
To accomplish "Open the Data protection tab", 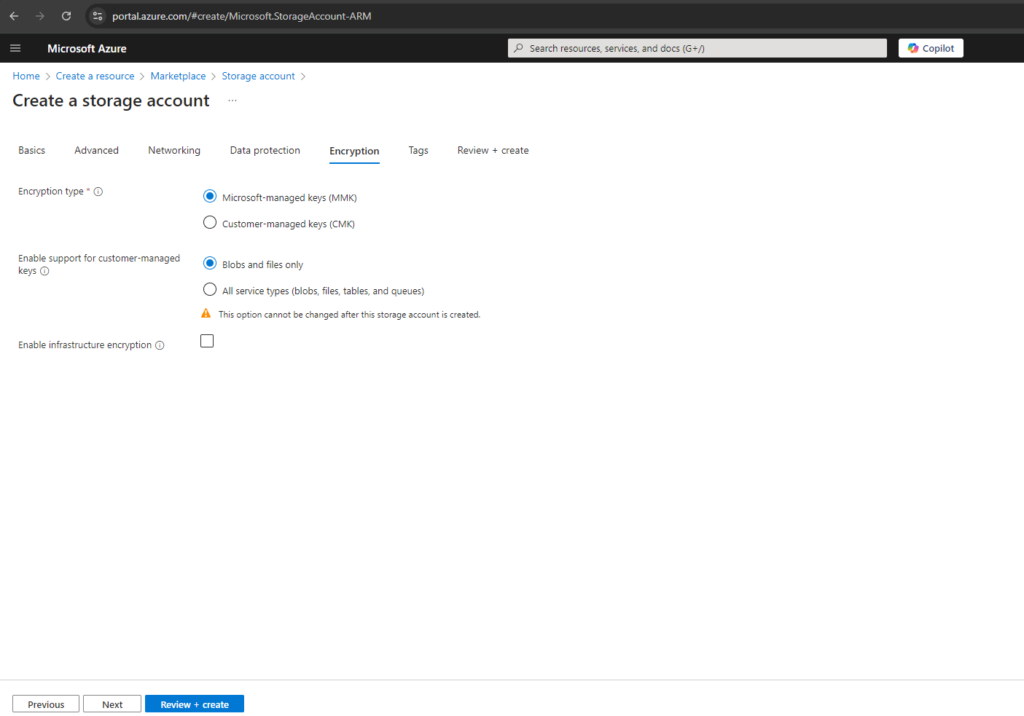I will 264,150.
